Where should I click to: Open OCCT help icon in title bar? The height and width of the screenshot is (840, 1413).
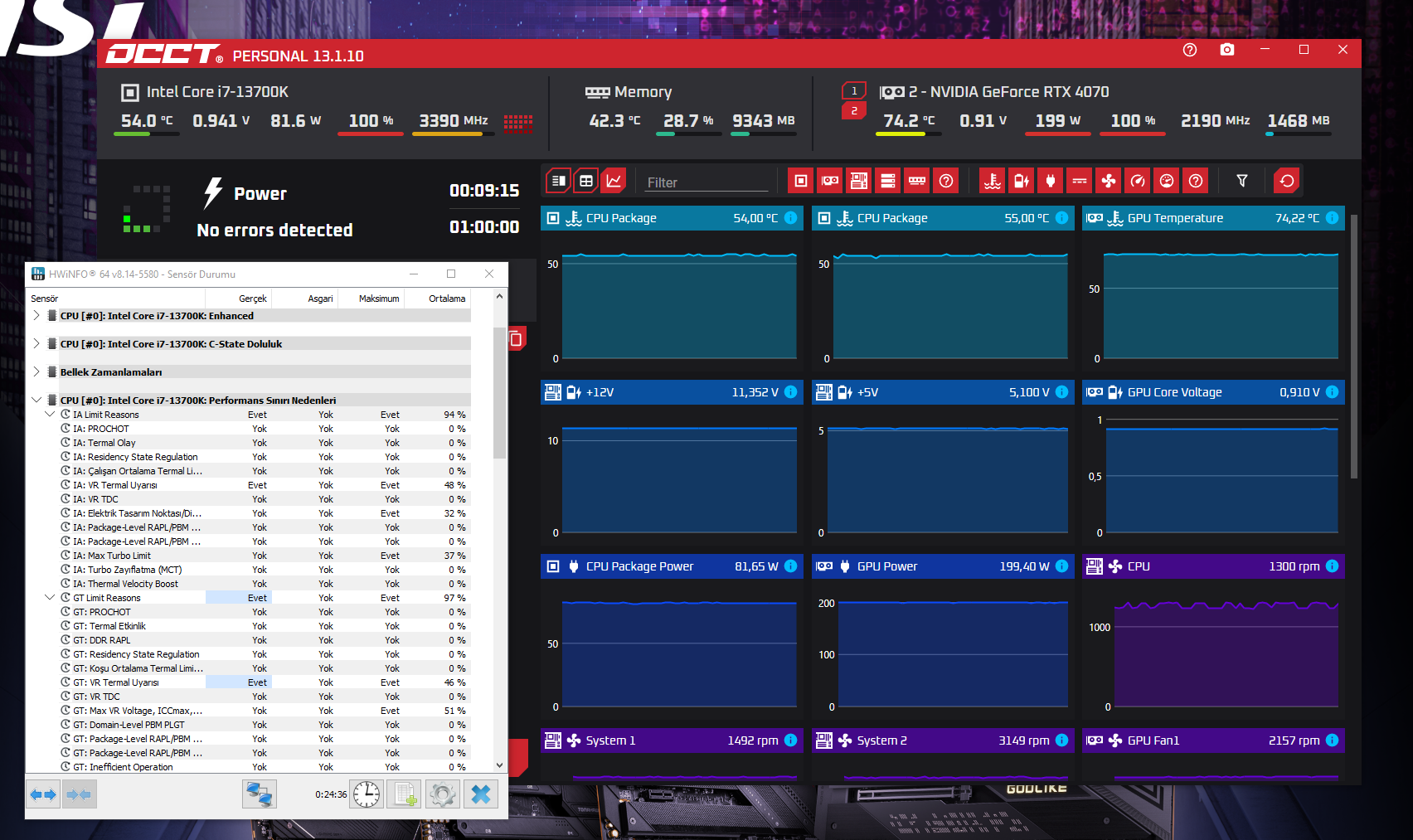click(x=1190, y=50)
